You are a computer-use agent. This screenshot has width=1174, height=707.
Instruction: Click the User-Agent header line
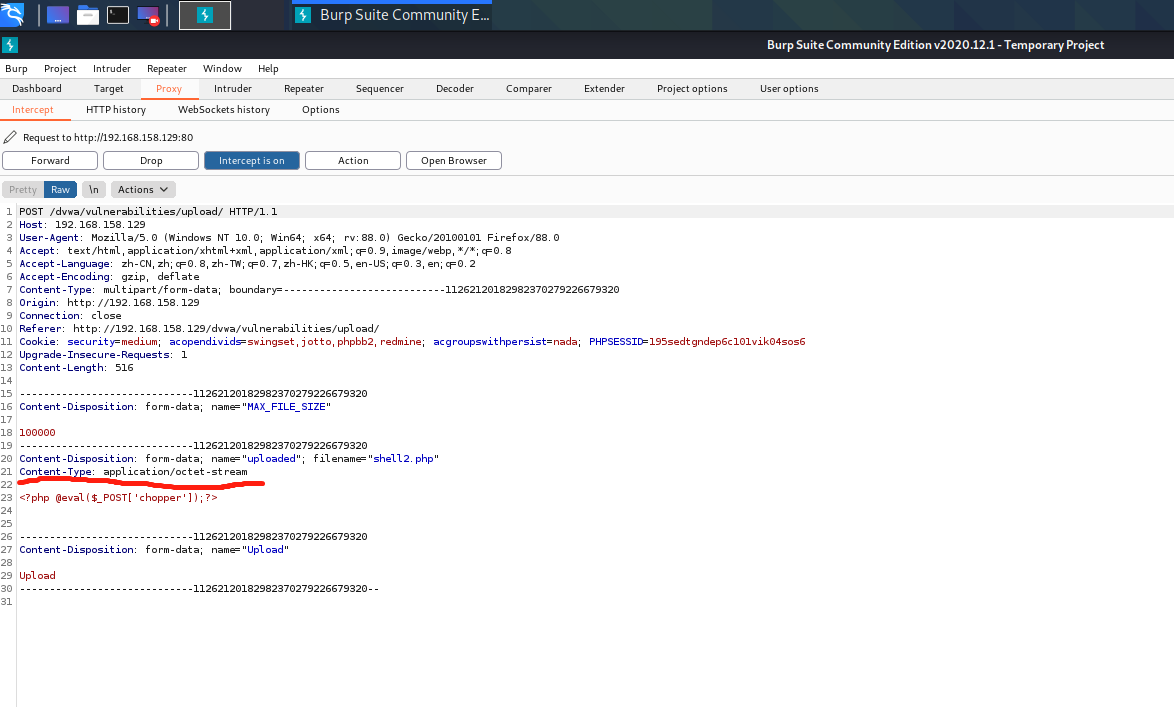click(x=289, y=237)
